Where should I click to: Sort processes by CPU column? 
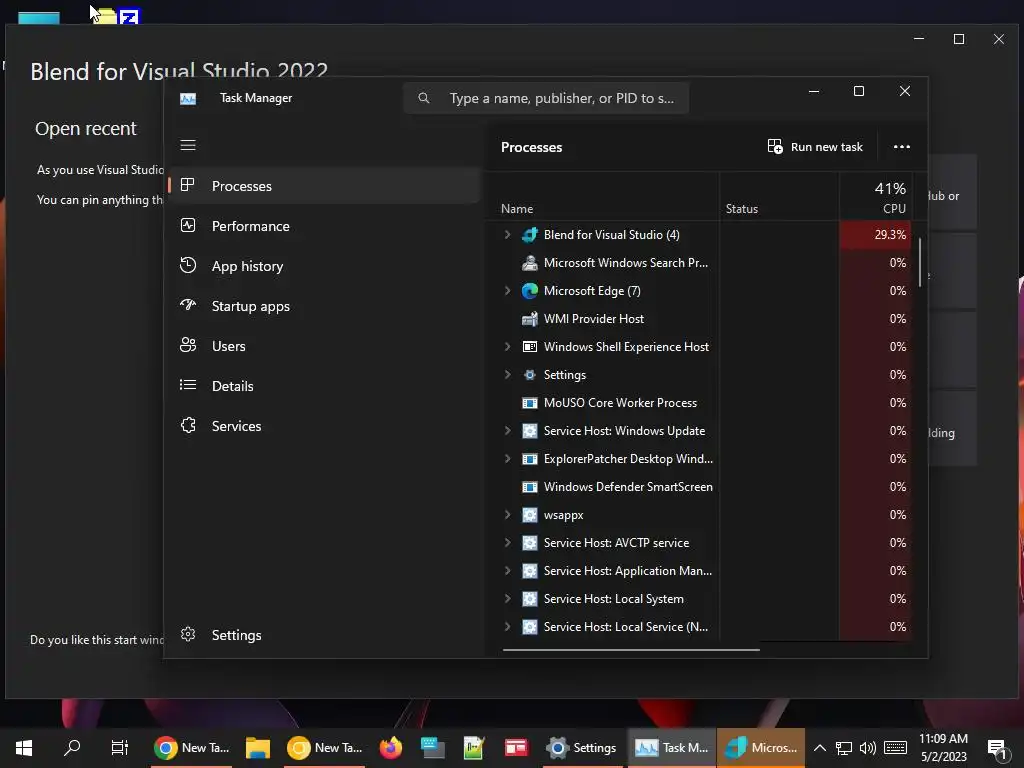(875, 197)
